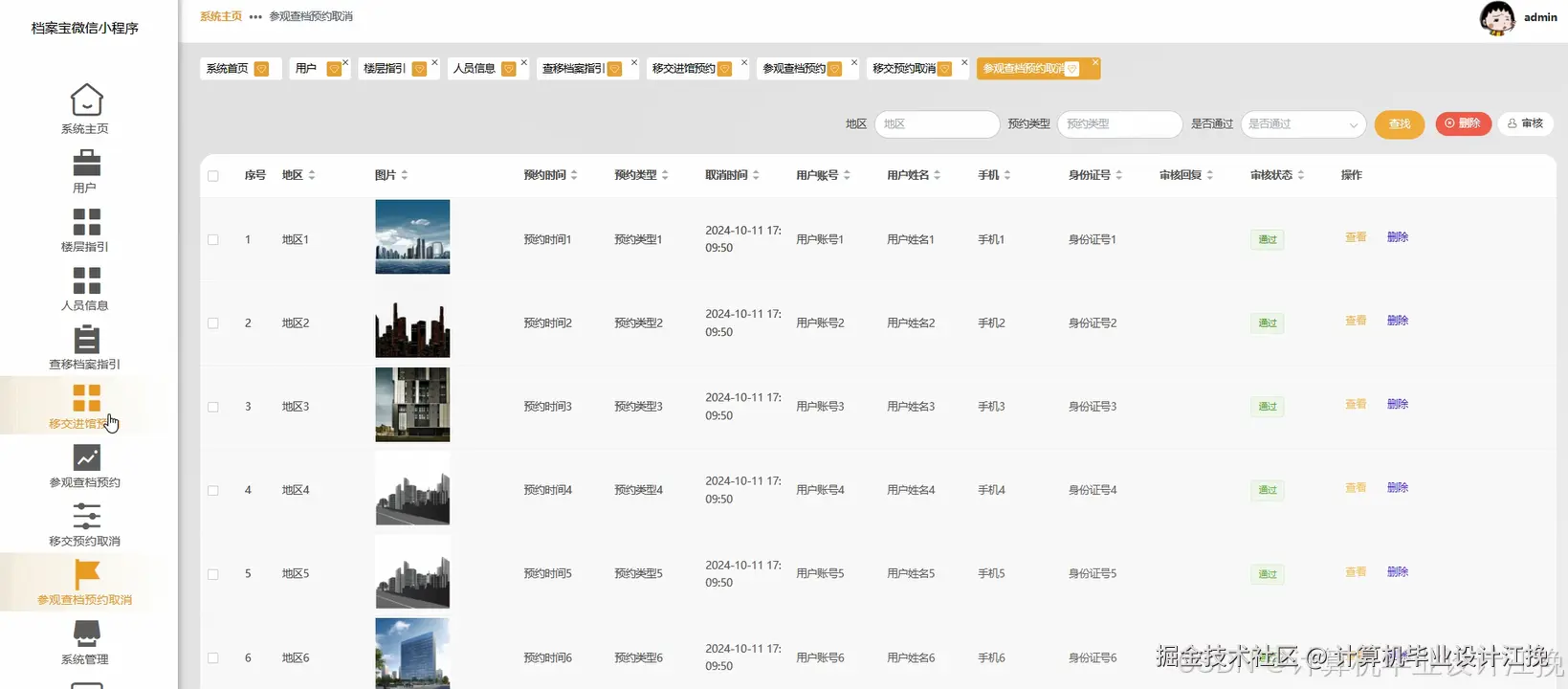
Task: Check the row 1 地区1 checkbox
Action: [x=213, y=240]
